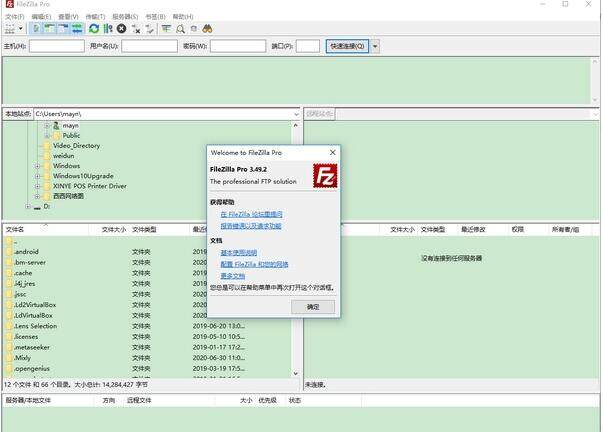Click the black cancel operation icon
603x432 pixels.
point(122,29)
